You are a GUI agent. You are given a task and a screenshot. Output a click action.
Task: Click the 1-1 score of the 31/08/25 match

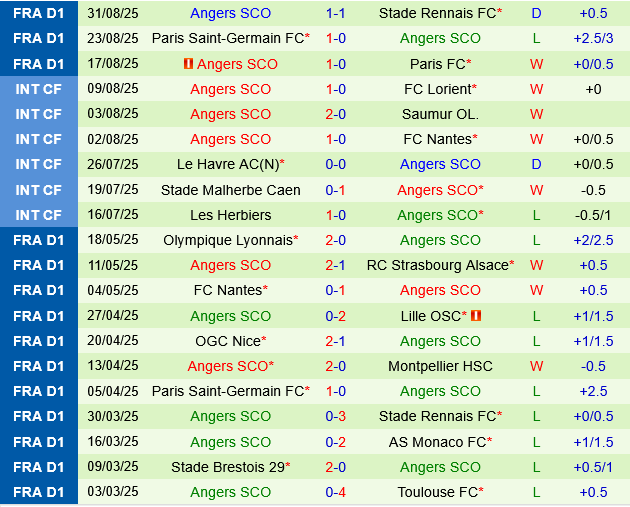click(x=336, y=13)
